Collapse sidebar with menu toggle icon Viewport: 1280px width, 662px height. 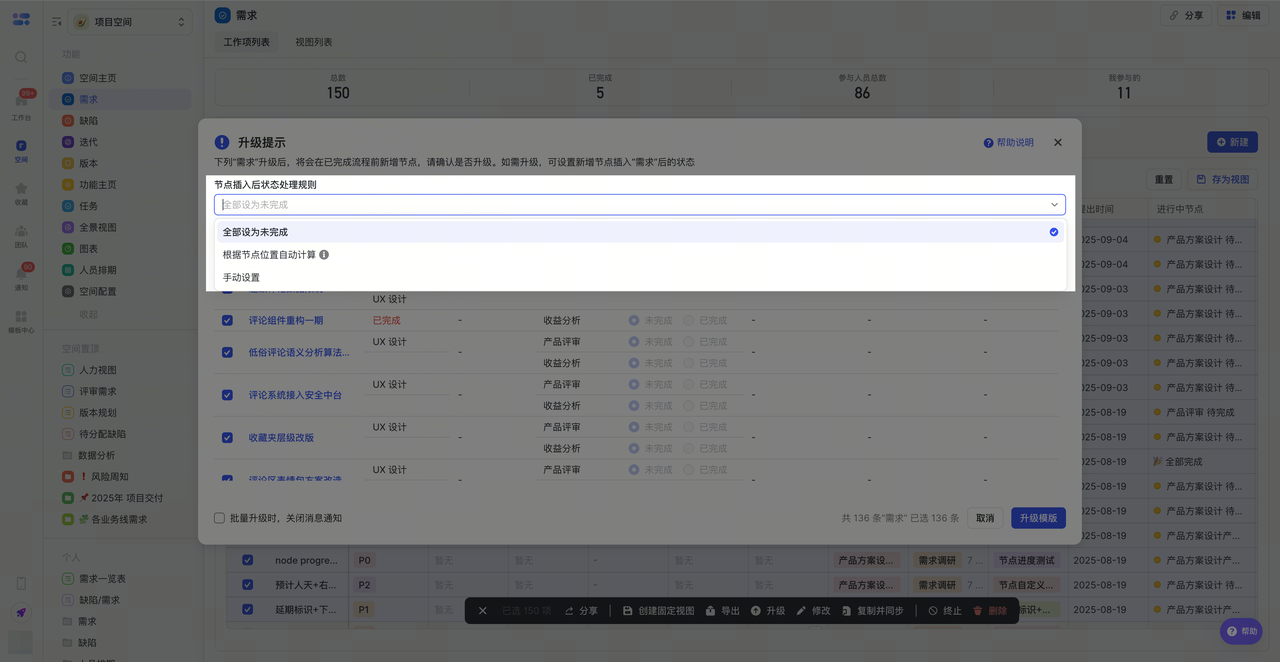click(56, 21)
